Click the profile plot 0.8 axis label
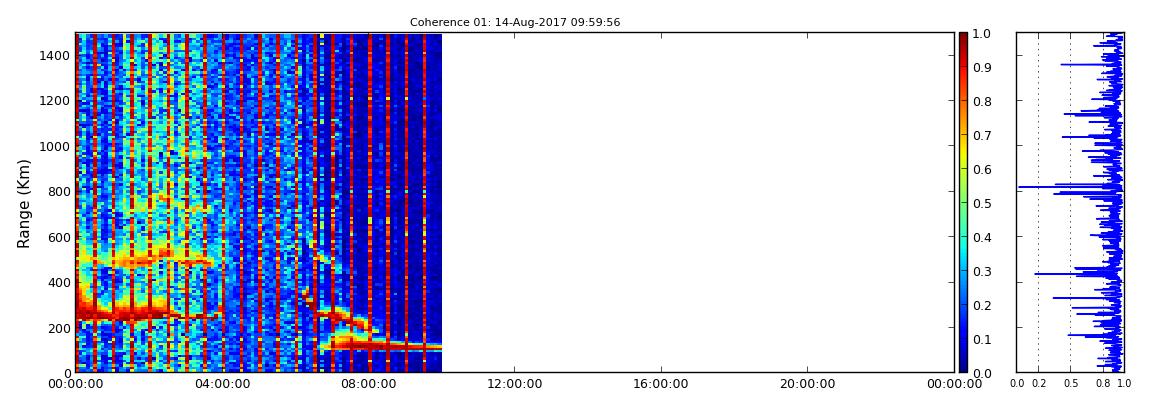 tap(1102, 384)
